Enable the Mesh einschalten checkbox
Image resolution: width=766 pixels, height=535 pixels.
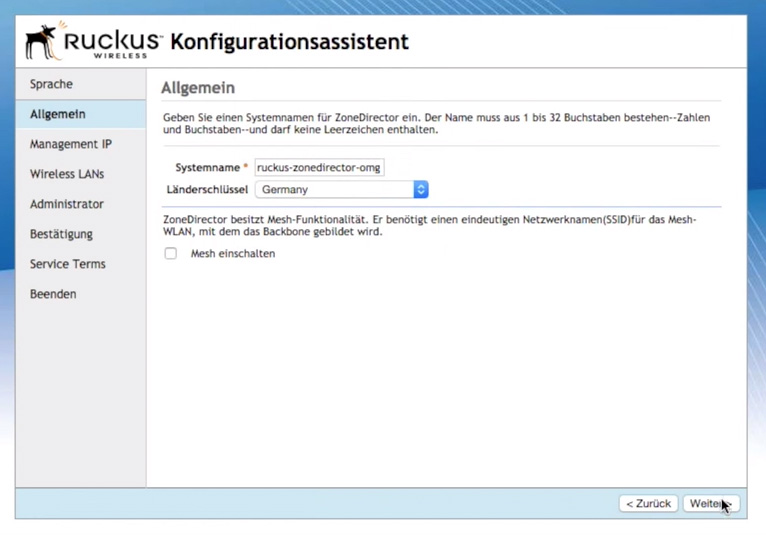click(x=171, y=254)
